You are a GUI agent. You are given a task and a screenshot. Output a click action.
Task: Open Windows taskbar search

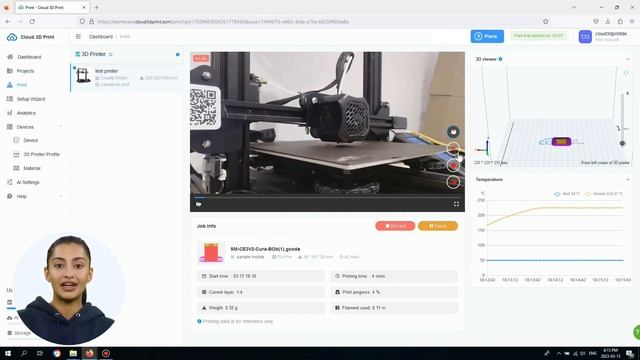tap(24, 353)
